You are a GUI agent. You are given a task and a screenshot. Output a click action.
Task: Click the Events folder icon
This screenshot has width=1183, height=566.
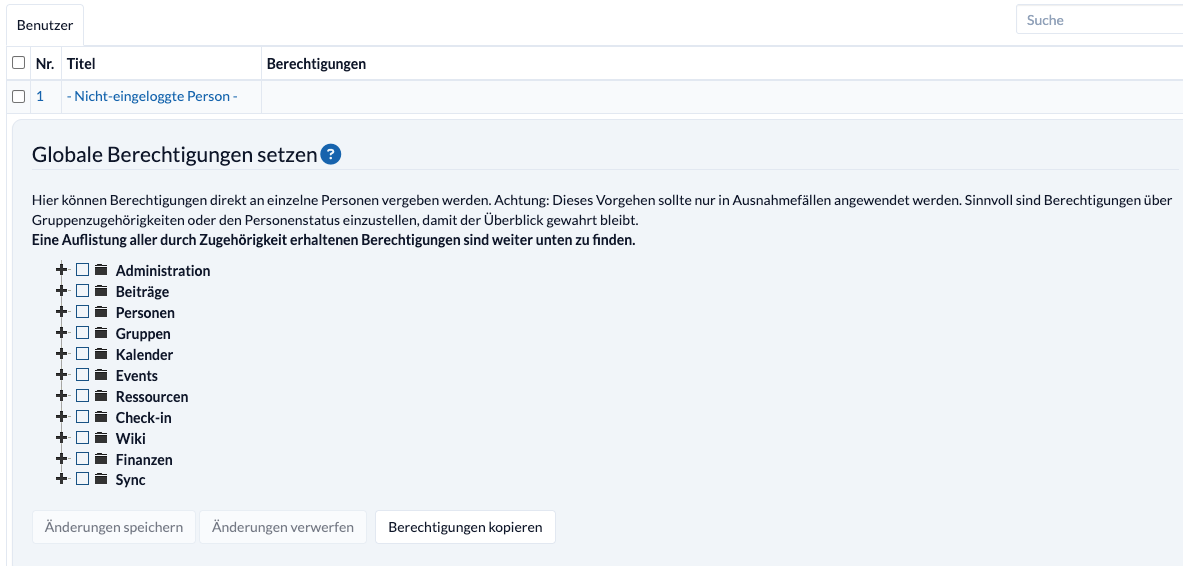pos(101,375)
